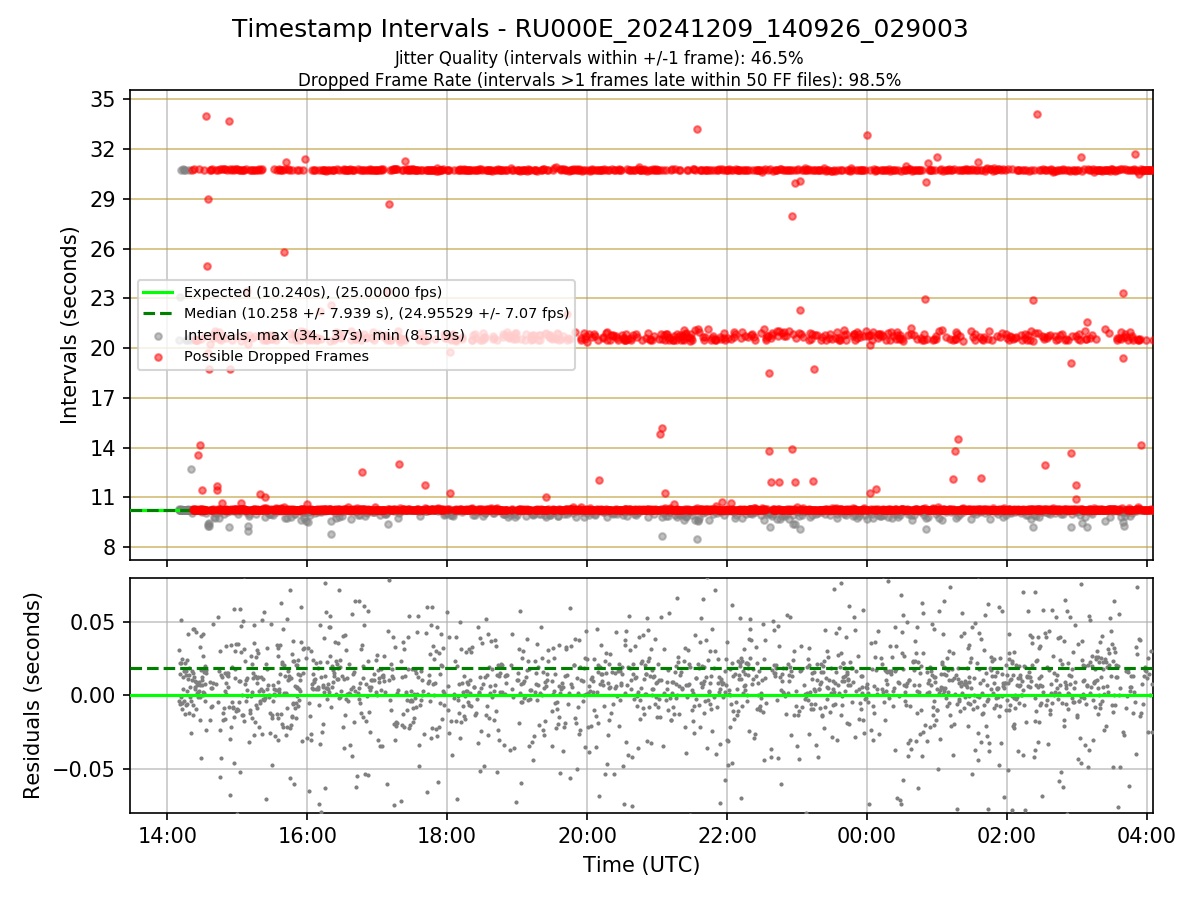Click the solid green legend line for Expected
Viewport: 1200px width, 900px height.
158,293
